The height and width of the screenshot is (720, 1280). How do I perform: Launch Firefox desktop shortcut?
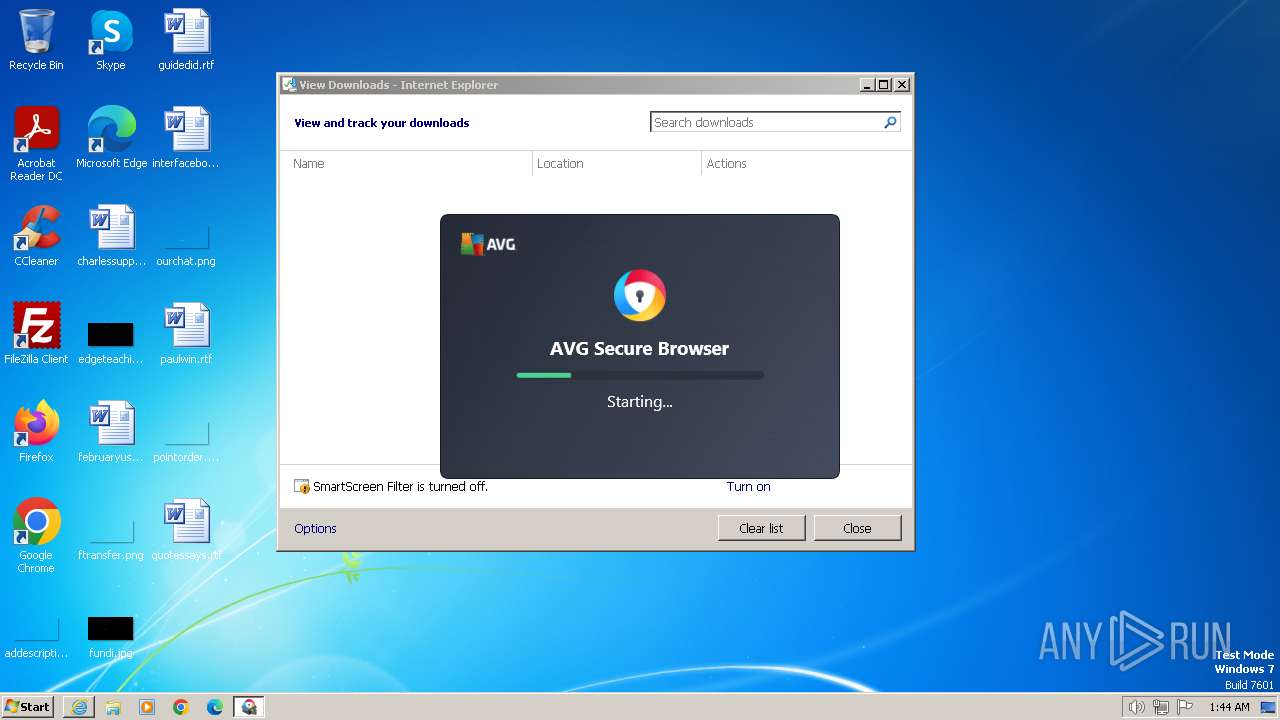[x=36, y=431]
